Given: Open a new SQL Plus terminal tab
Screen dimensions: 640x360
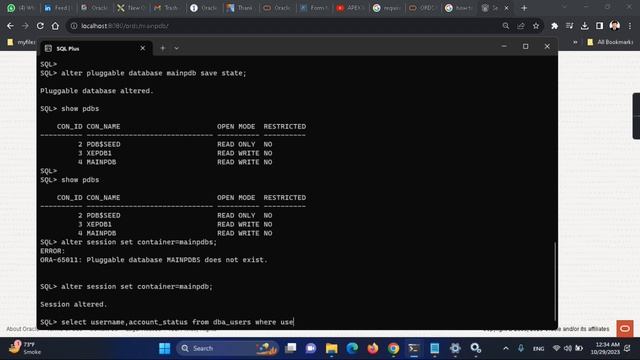Looking at the screenshot, I should [162, 48].
